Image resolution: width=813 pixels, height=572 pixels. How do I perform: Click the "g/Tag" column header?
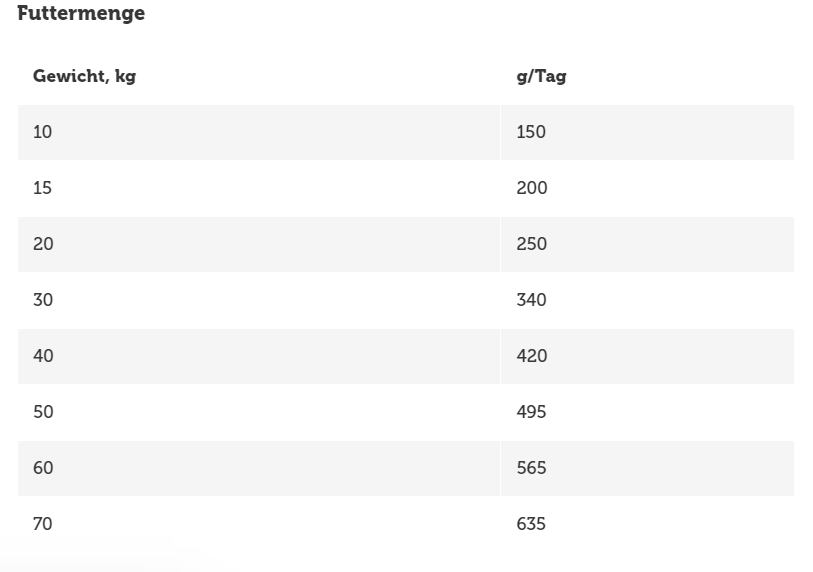pyautogui.click(x=541, y=76)
